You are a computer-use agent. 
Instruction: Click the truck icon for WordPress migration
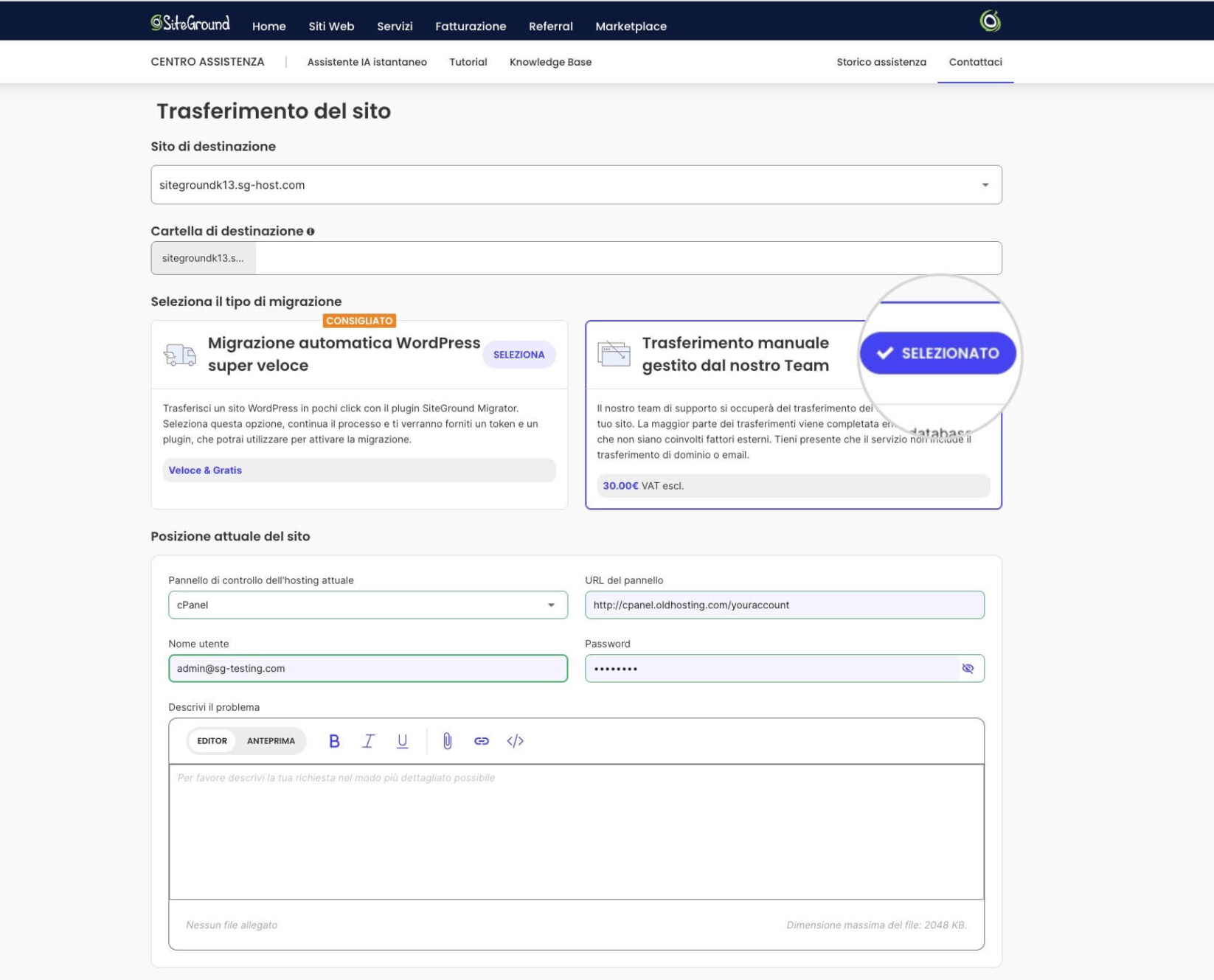[180, 355]
